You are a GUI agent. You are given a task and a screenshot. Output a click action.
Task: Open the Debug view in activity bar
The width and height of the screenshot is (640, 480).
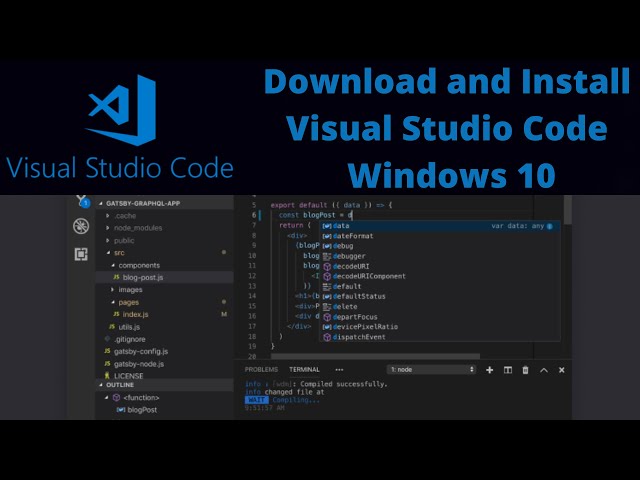click(81, 226)
